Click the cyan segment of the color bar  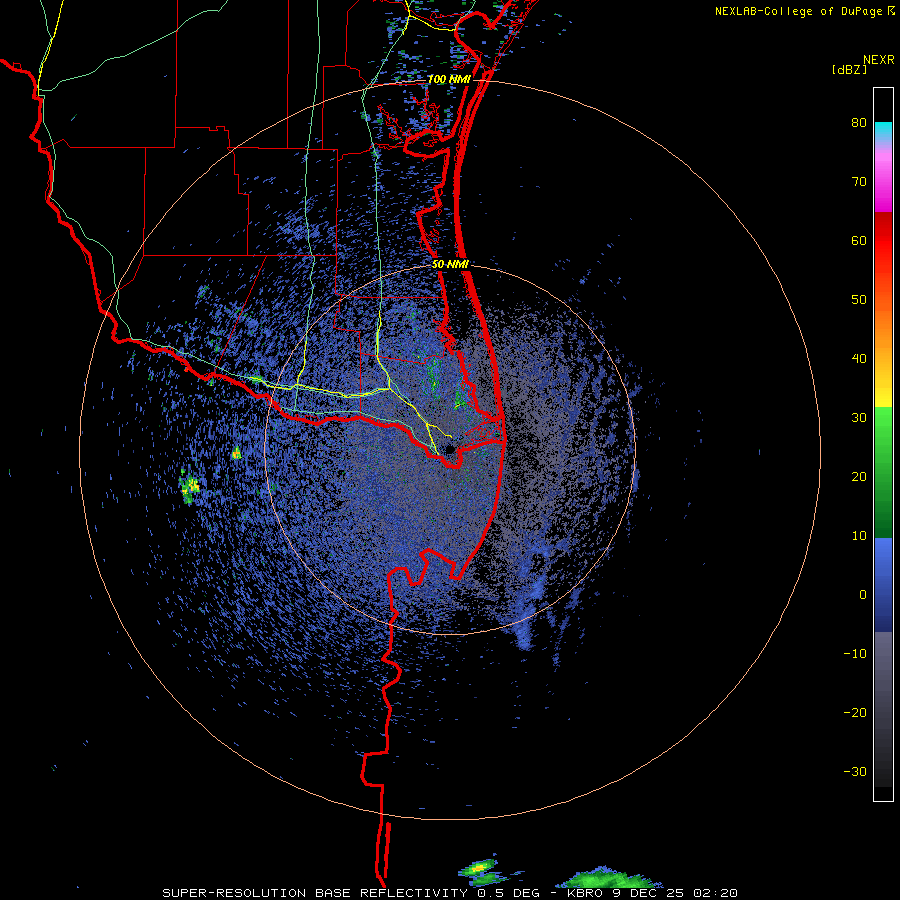[x=883, y=129]
